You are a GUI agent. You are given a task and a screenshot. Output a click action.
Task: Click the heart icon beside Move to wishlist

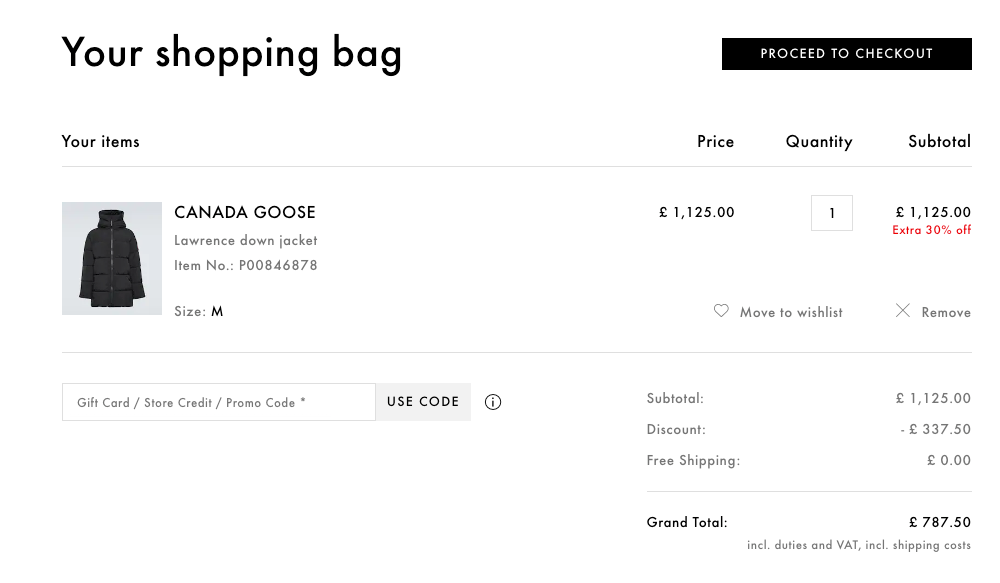point(721,311)
